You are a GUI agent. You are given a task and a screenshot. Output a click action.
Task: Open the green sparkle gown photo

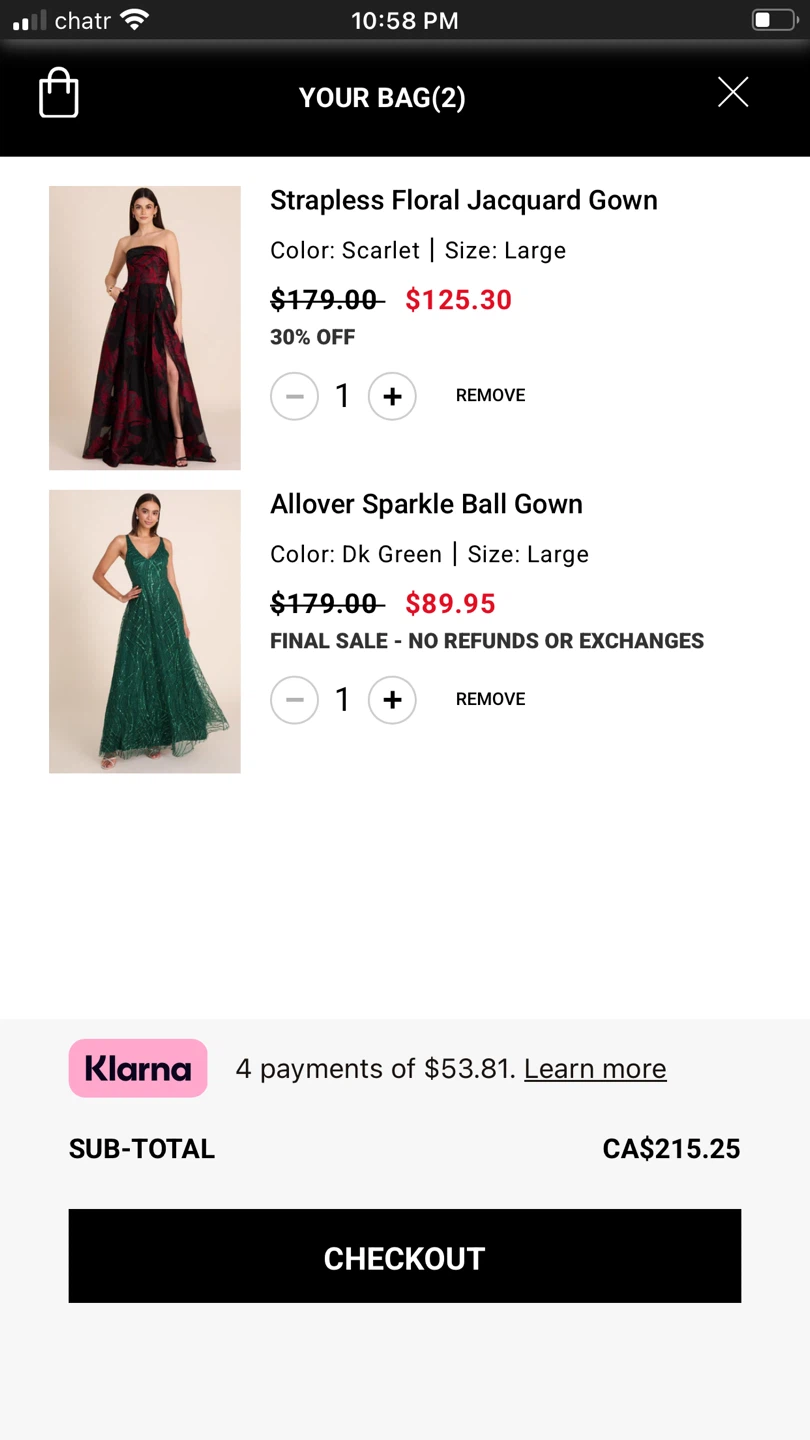click(145, 632)
